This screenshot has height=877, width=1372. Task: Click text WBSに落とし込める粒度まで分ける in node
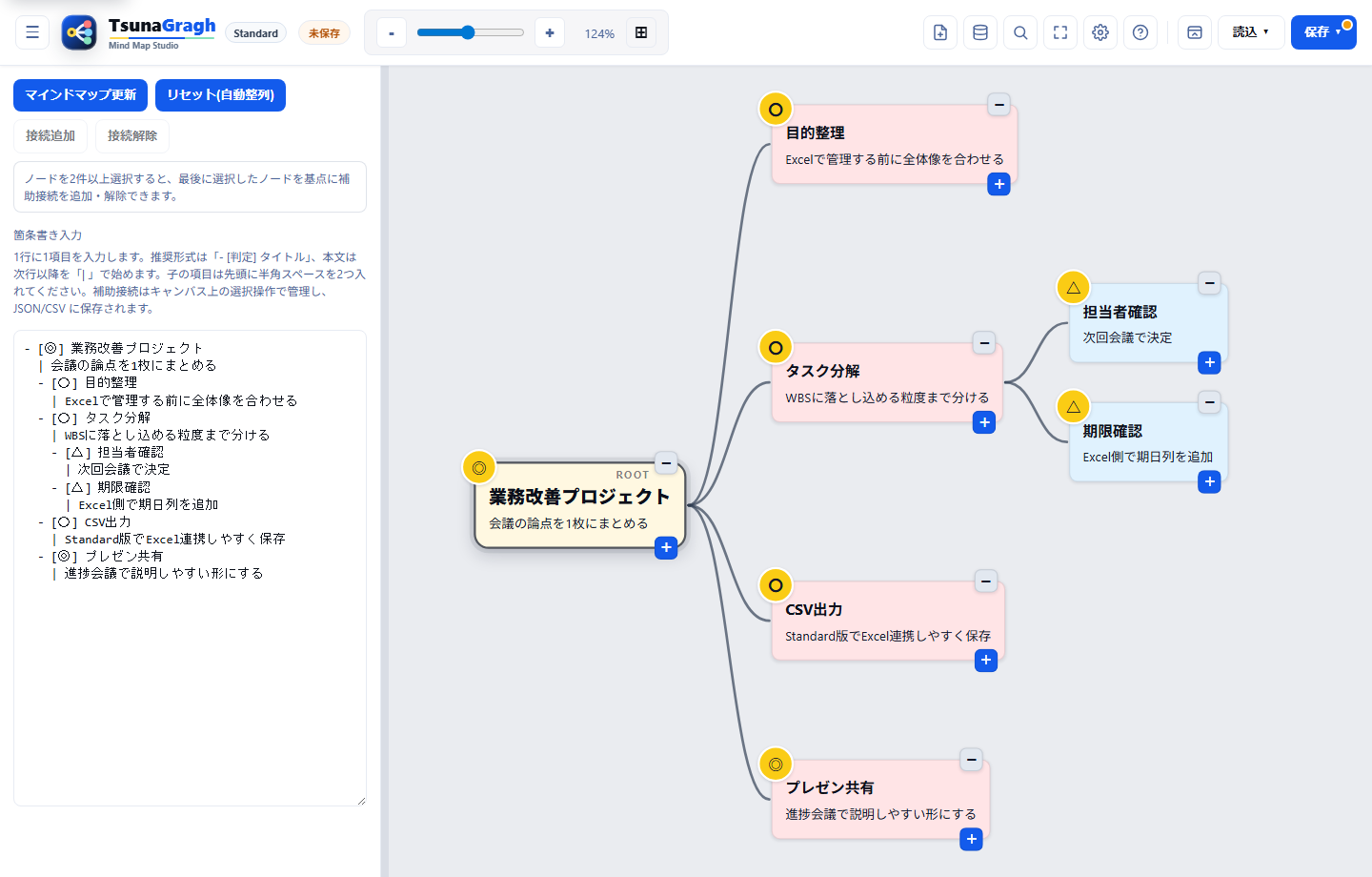(887, 398)
